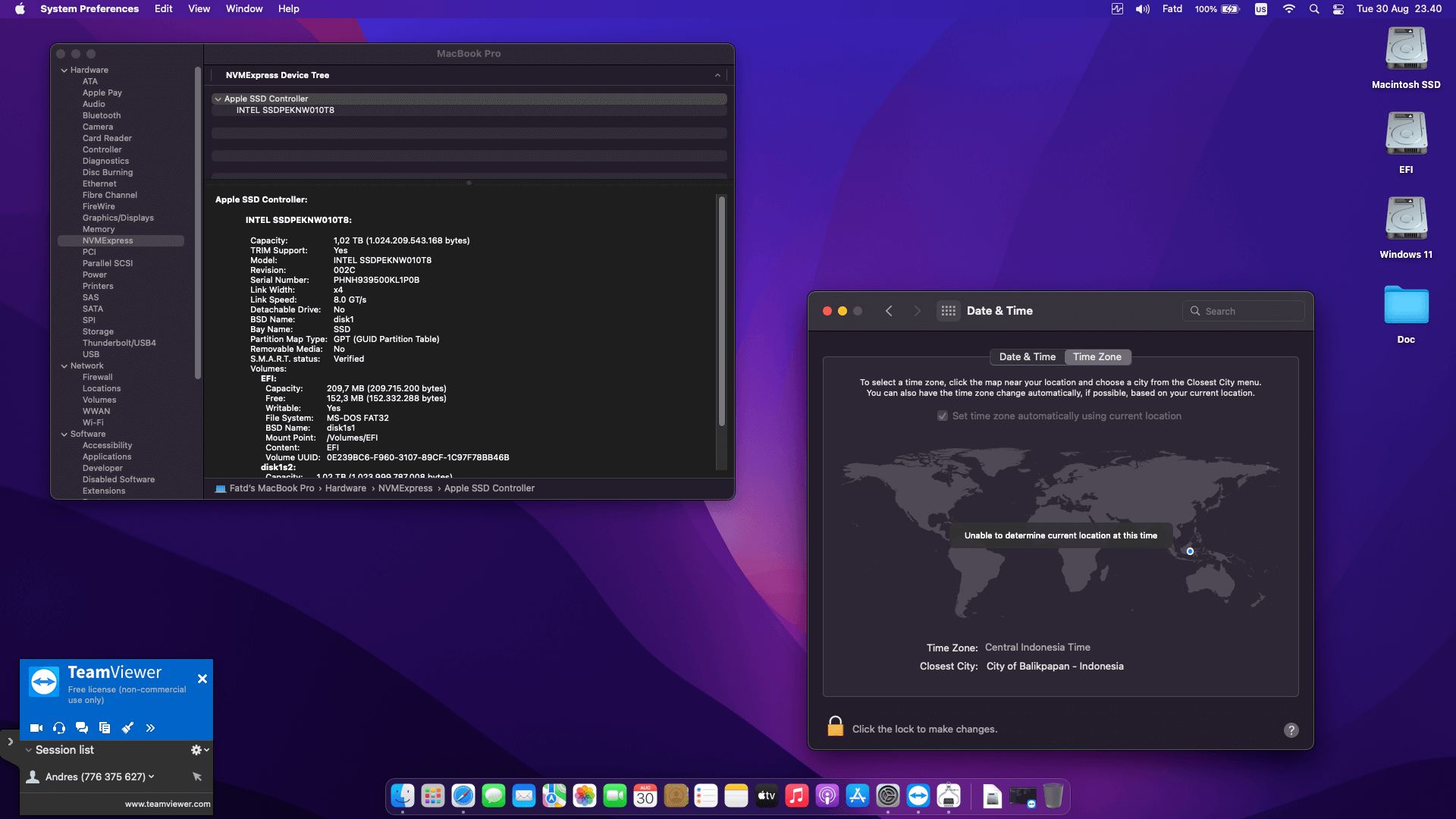Open TeamViewer file box documents icon
The image size is (1456, 819).
coord(105,728)
